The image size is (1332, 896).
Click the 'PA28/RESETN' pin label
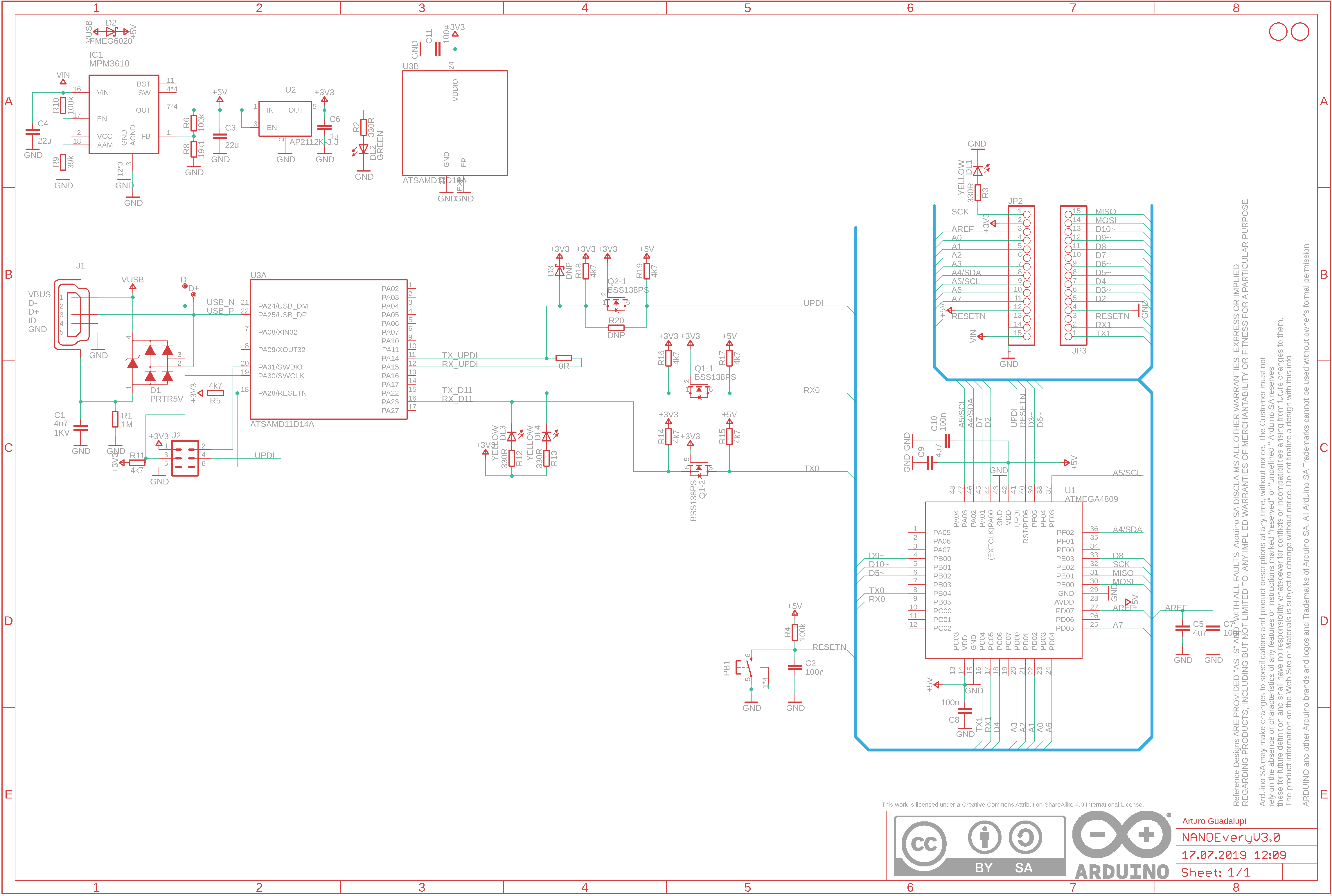tap(283, 393)
